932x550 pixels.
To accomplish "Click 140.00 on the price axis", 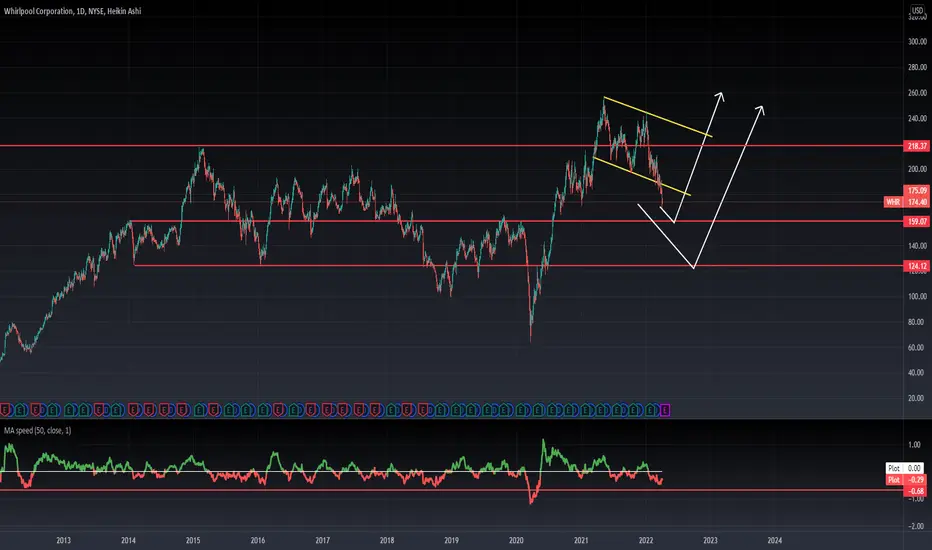I will click(x=917, y=246).
